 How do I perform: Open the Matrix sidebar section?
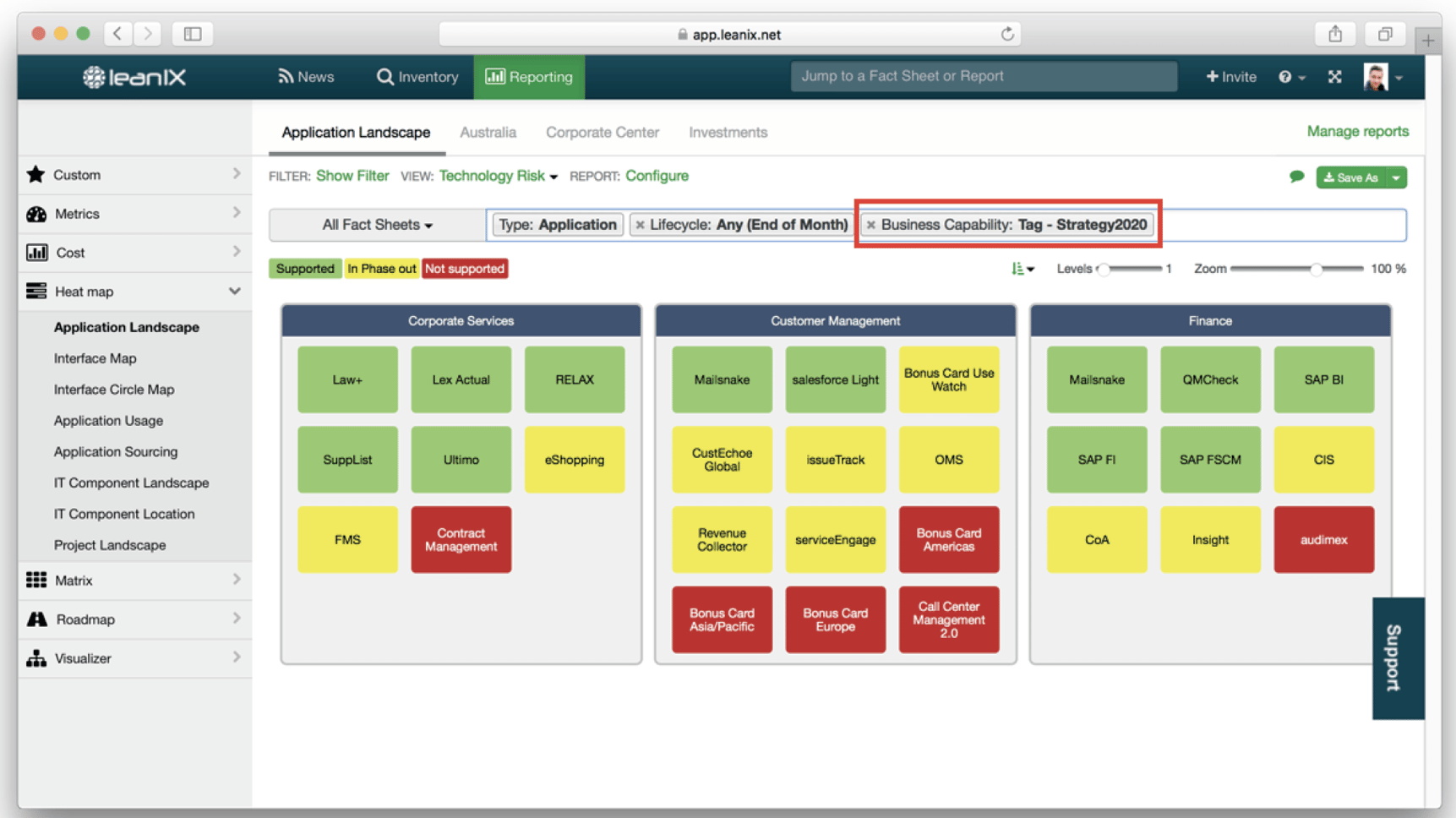coord(74,580)
